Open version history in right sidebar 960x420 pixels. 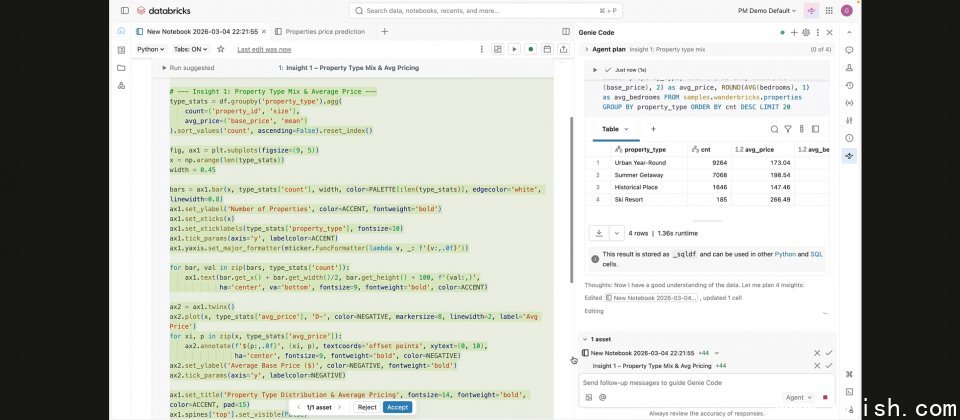click(849, 85)
